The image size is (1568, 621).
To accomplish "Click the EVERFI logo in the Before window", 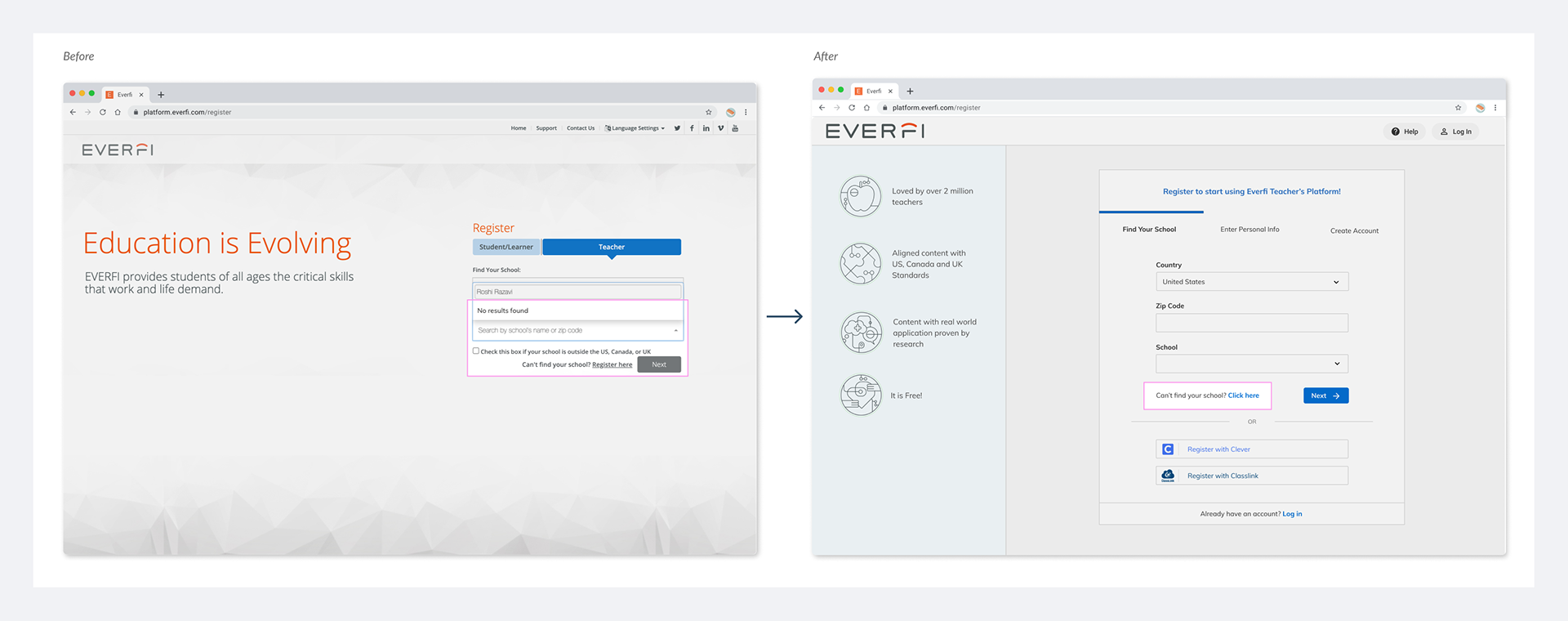I will pos(118,150).
